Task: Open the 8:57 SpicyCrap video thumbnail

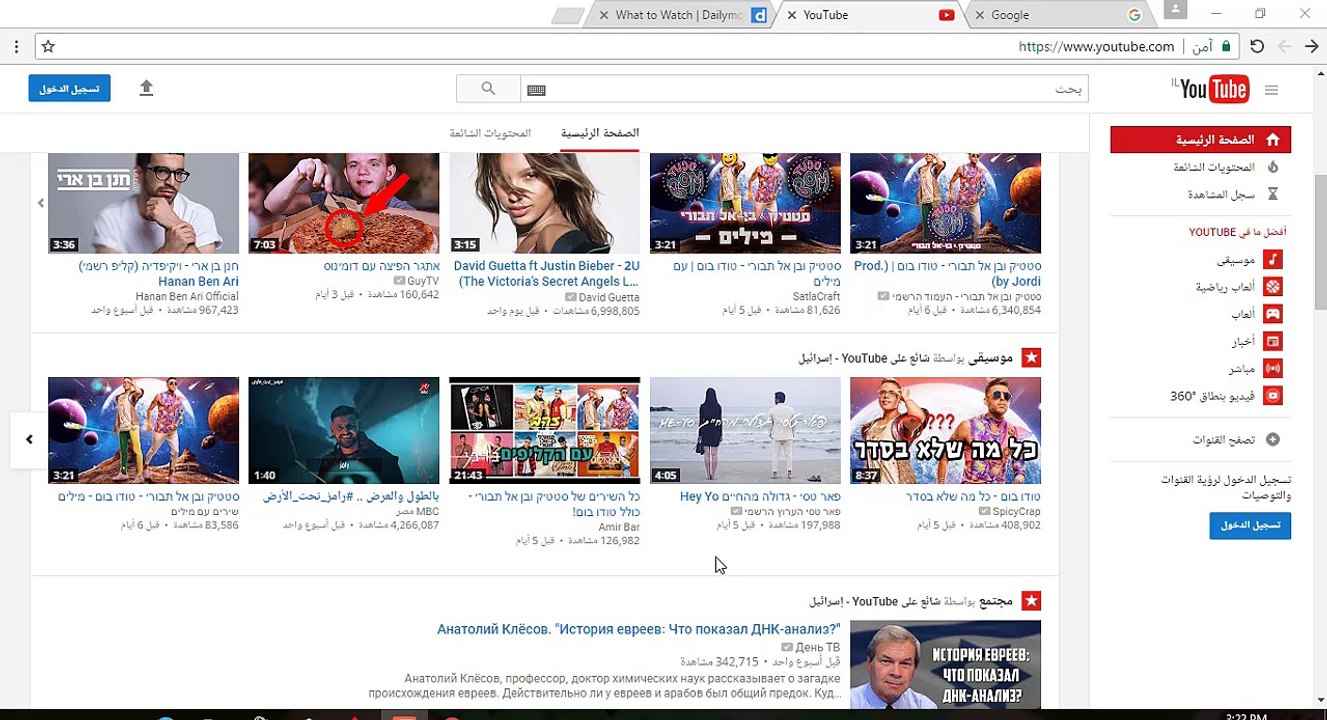Action: point(945,431)
